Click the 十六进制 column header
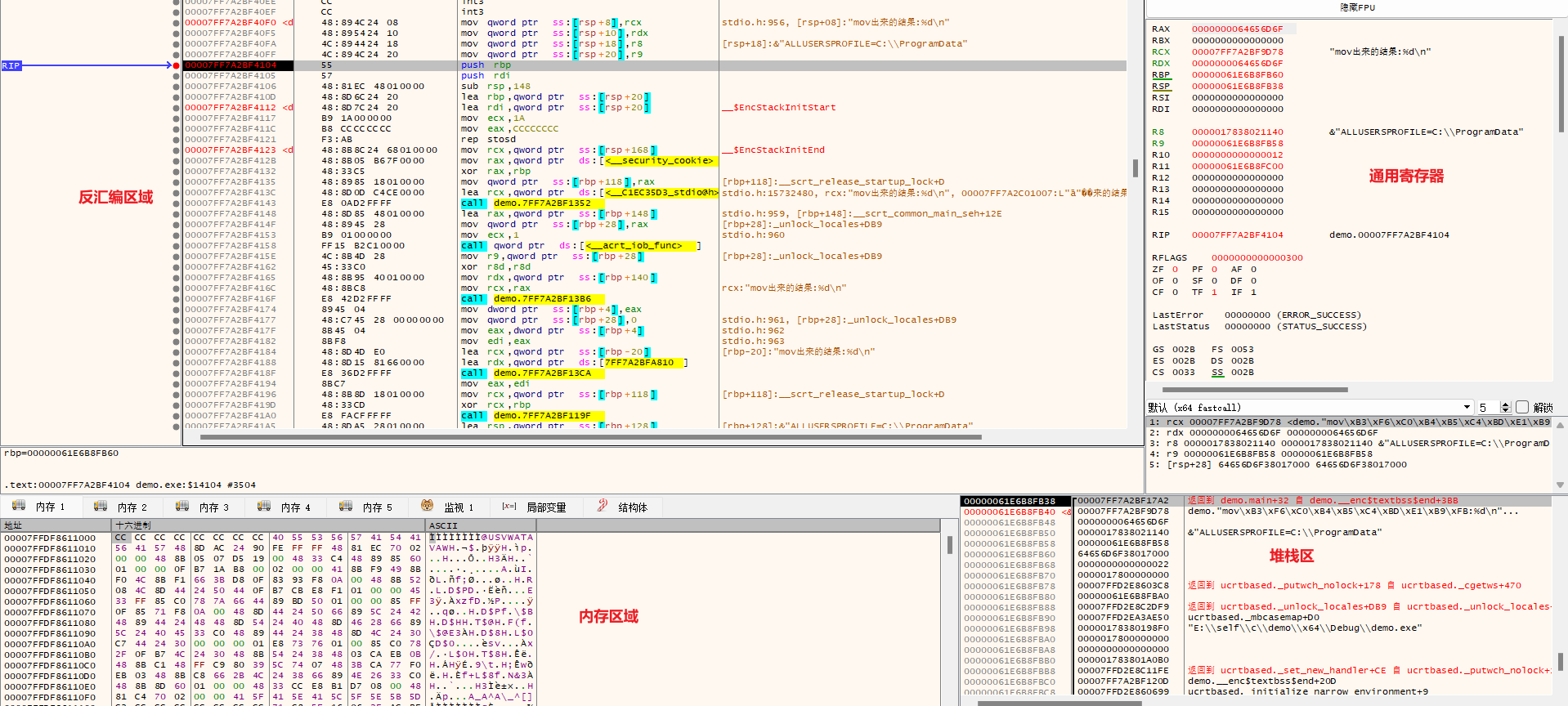The height and width of the screenshot is (706, 1568). [268, 525]
